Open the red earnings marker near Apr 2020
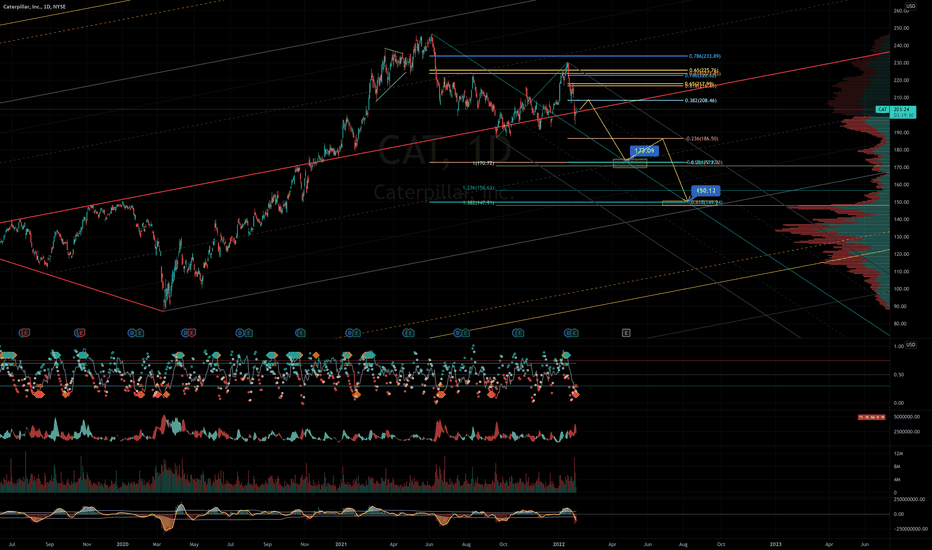 192,333
